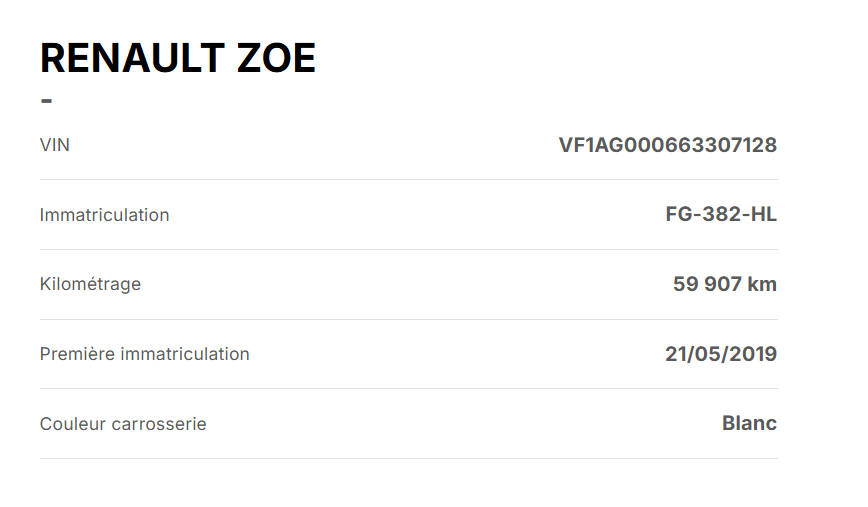Screen dimensions: 868x507
Task: Click the Kilométrage field label
Action: (90, 284)
